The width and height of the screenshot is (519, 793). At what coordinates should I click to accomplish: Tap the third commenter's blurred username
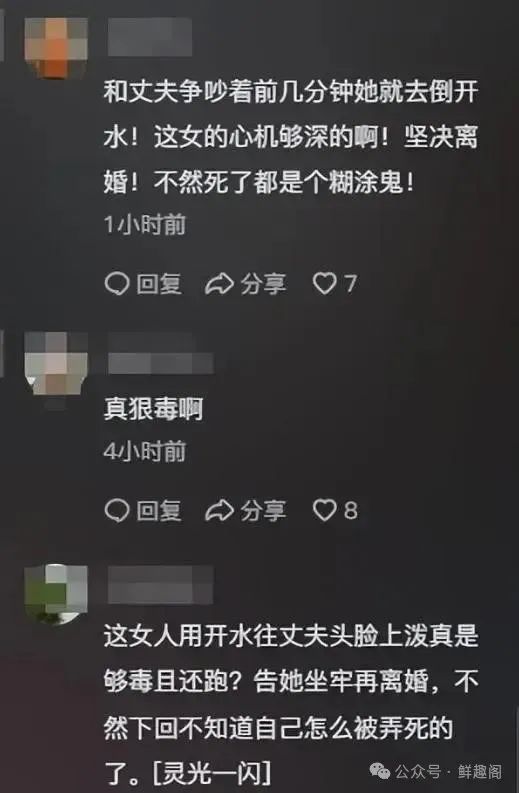coord(160,584)
